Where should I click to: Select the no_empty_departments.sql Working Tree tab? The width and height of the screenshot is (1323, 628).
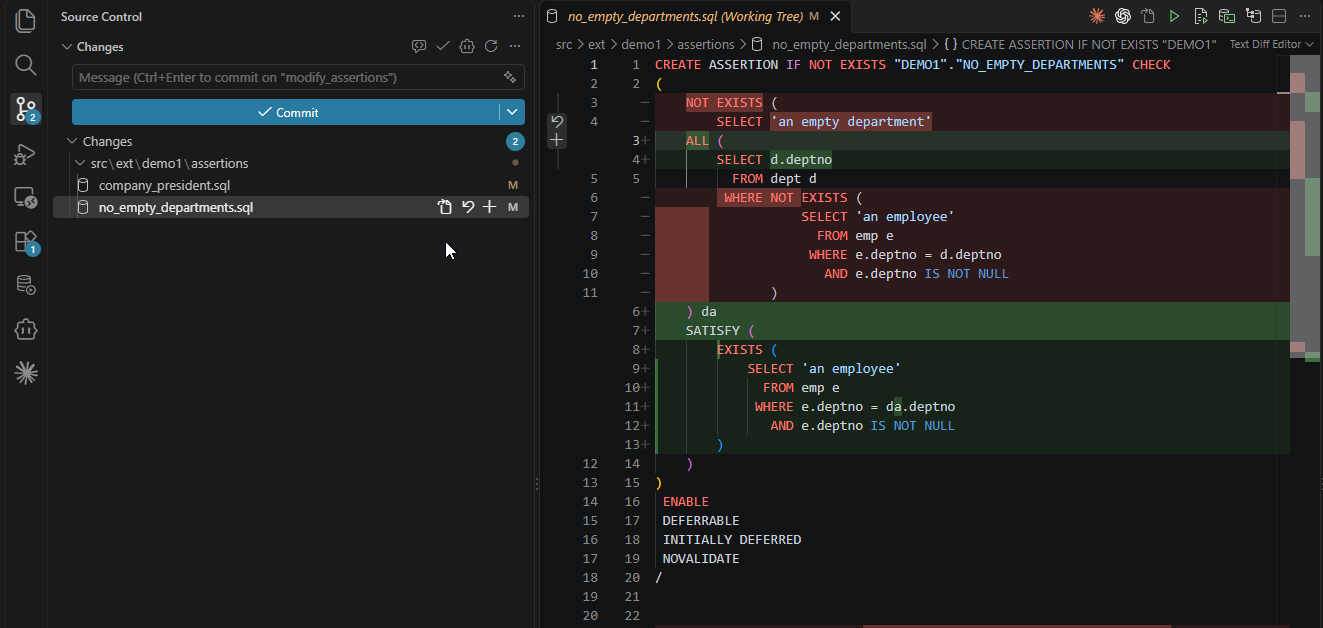(x=685, y=16)
